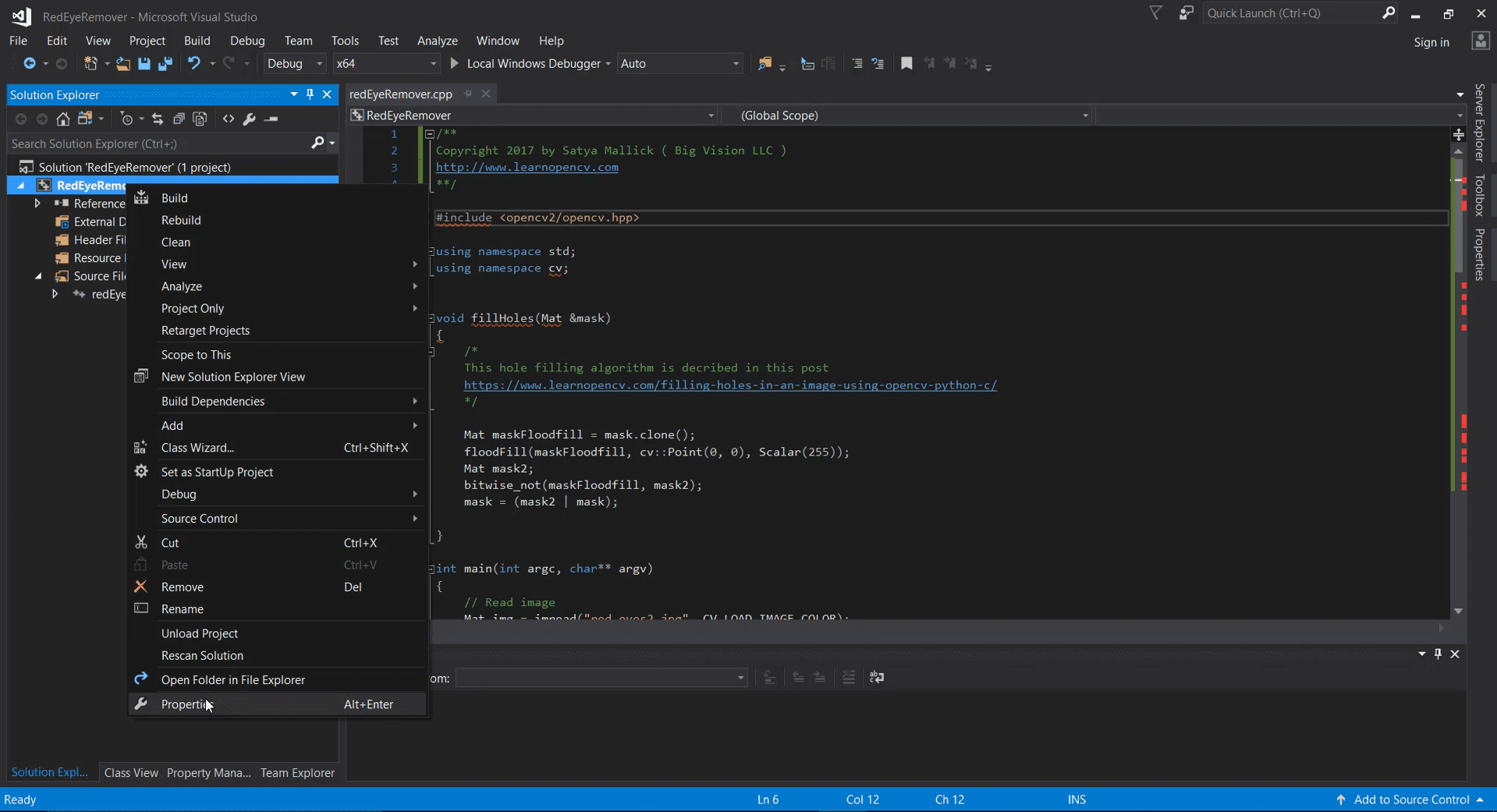Select Rebuild from the context menu
The width and height of the screenshot is (1497, 812).
pyautogui.click(x=278, y=220)
